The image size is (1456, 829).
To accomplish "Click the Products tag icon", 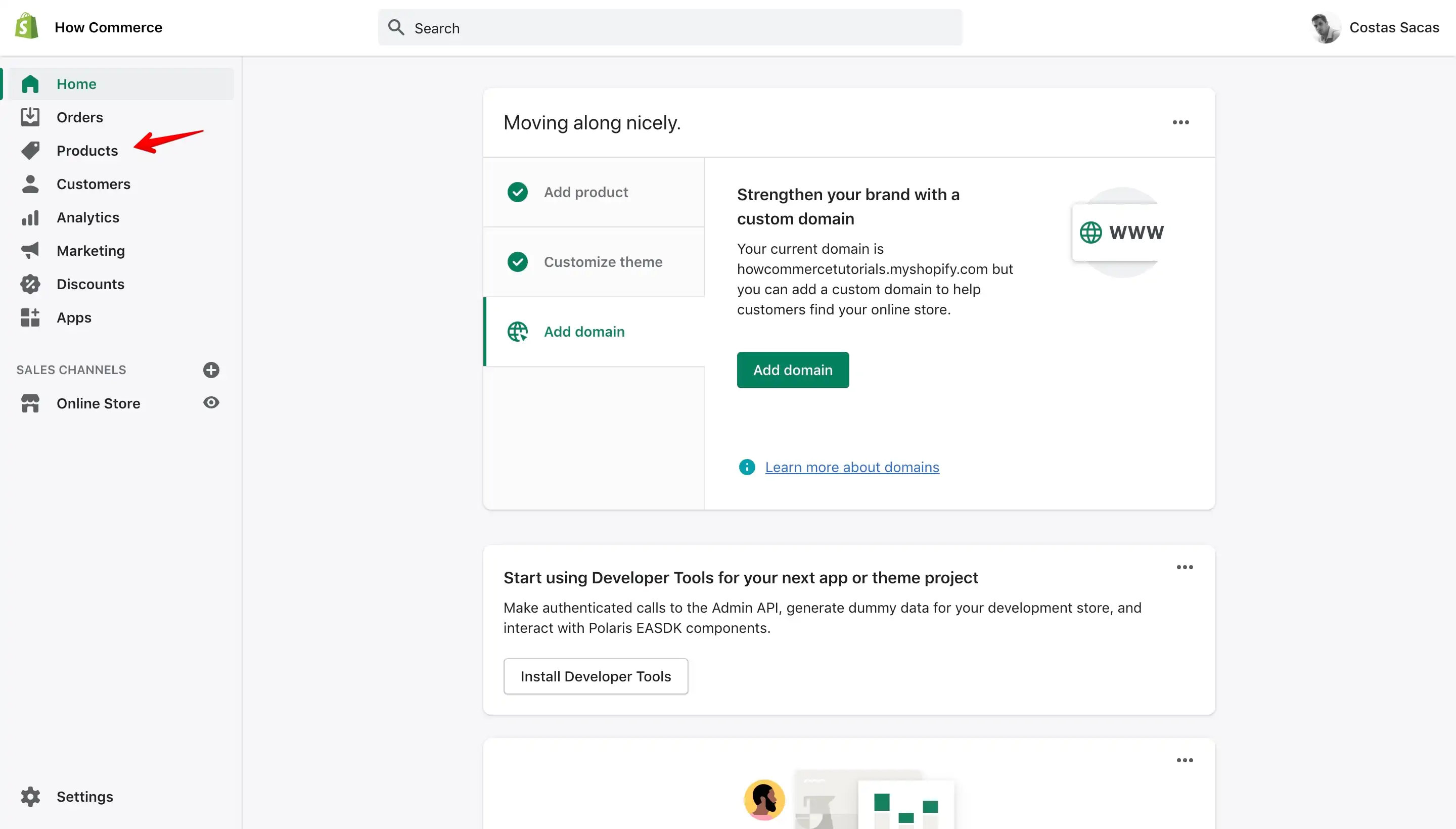I will point(30,150).
